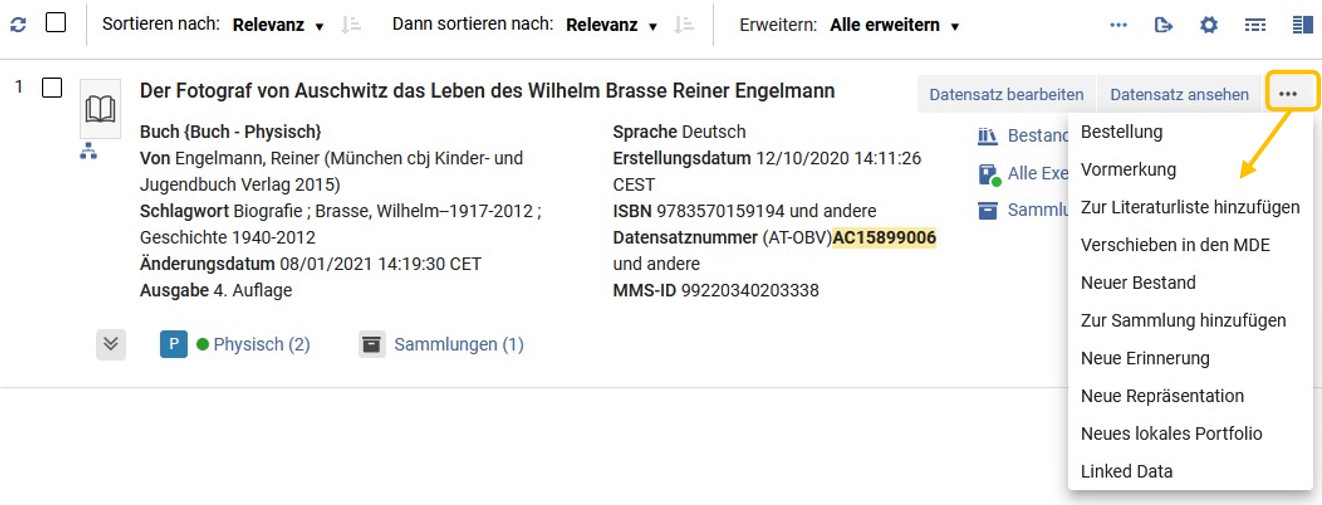
Task: Click the related records hierarchy icon
Action: point(88,151)
